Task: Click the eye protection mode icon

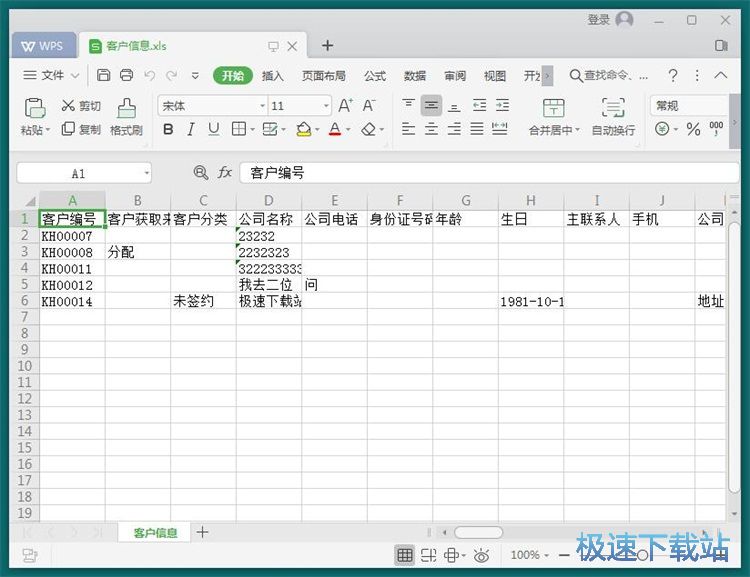Action: [481, 555]
